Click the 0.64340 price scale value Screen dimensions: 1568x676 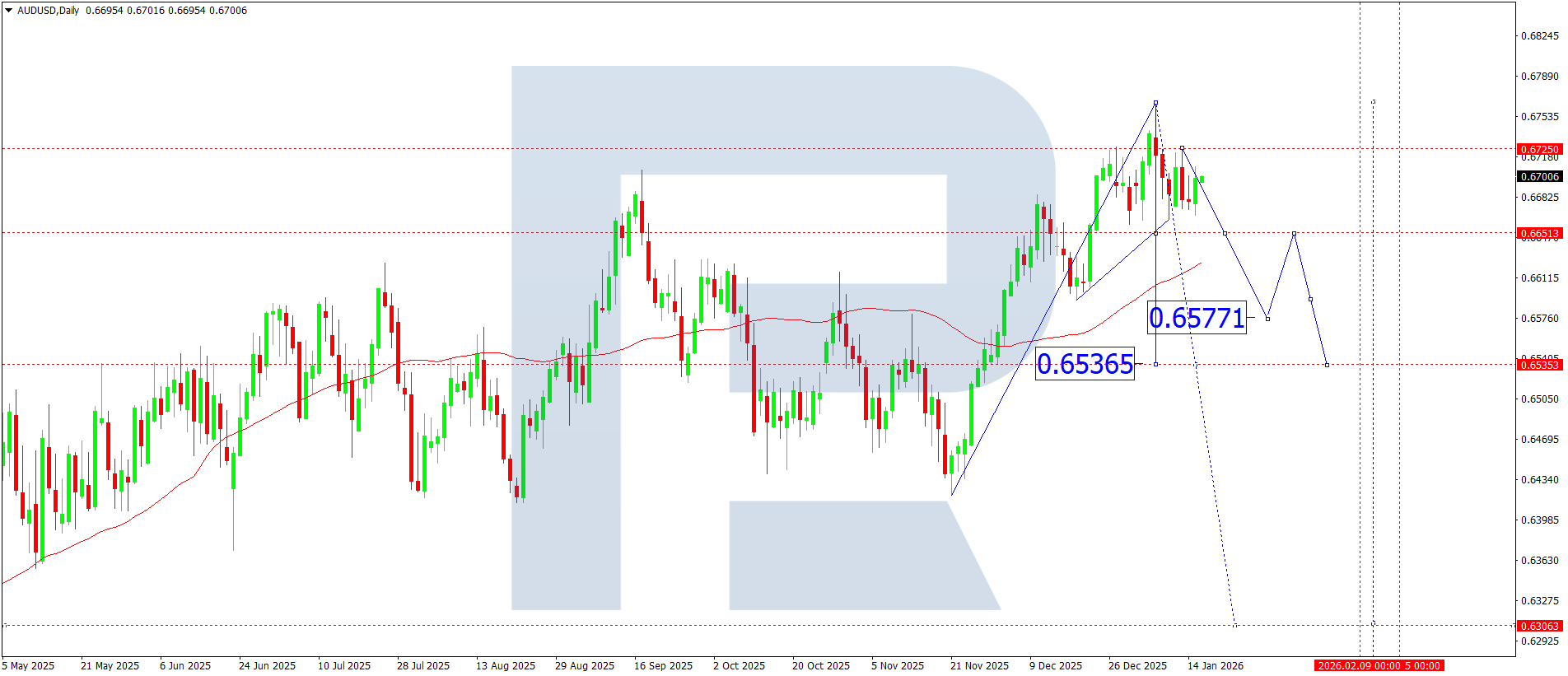(x=1539, y=480)
